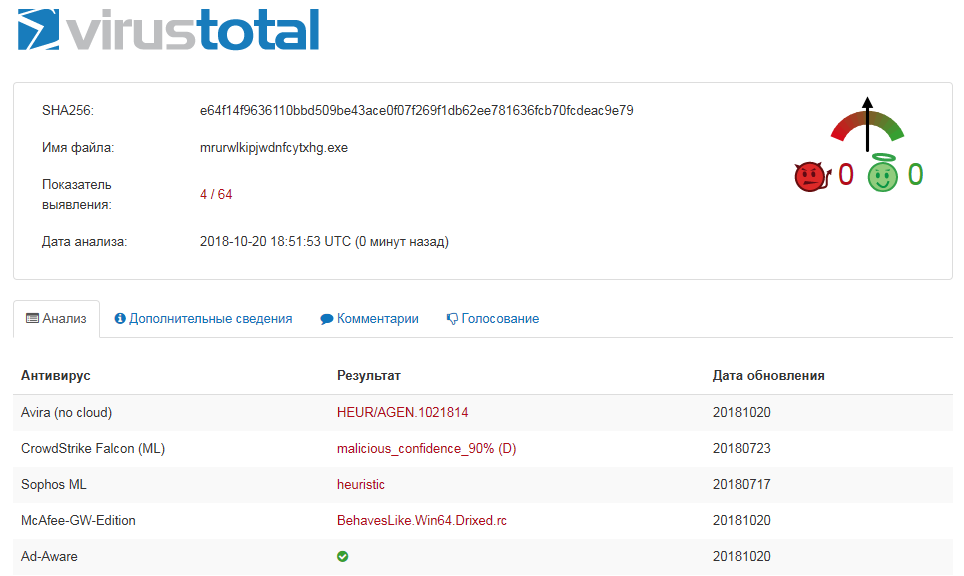Click the Результат column header
This screenshot has width=964, height=576.
click(x=369, y=376)
